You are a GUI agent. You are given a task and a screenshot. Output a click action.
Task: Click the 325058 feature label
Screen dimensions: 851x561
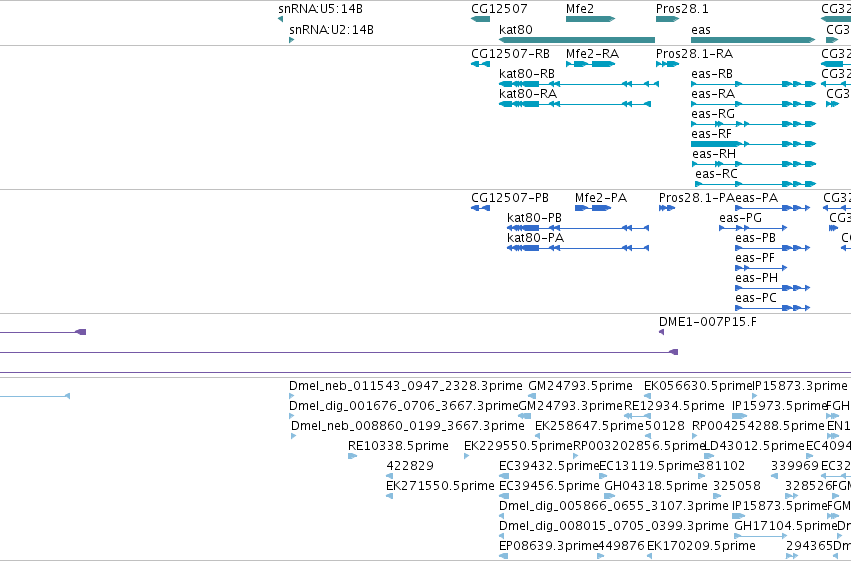click(737, 486)
